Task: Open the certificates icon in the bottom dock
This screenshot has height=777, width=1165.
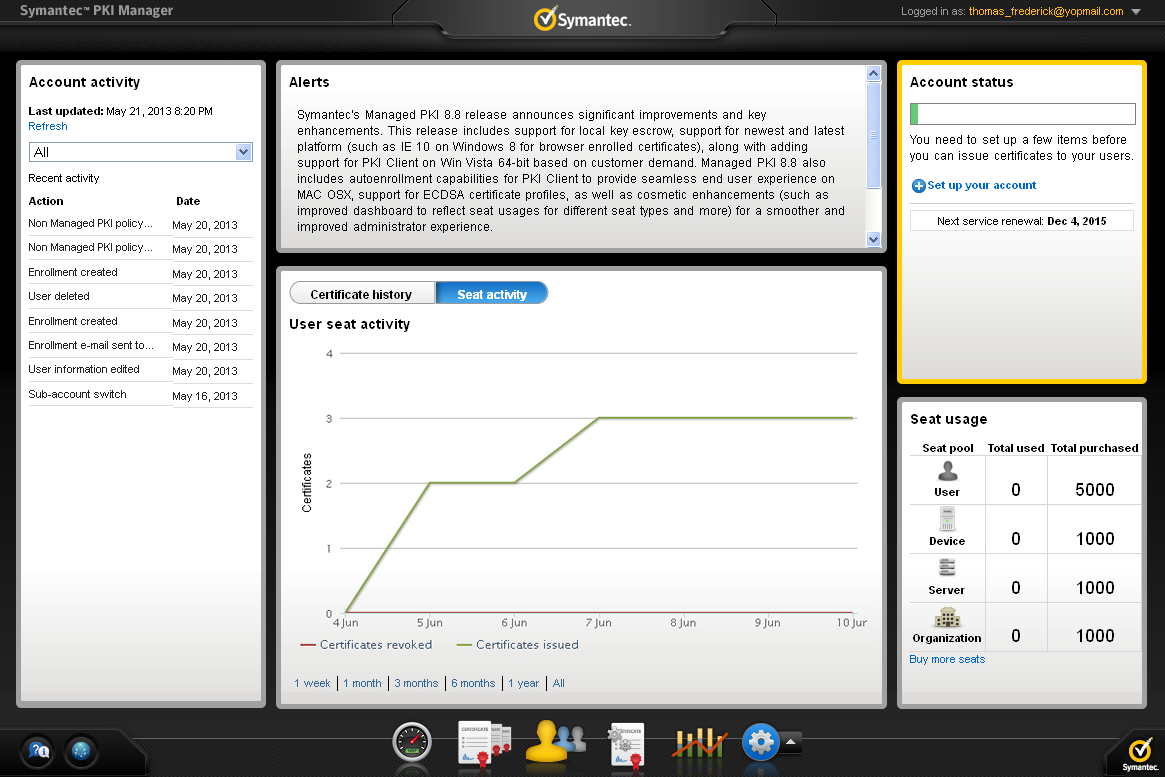Action: 484,743
